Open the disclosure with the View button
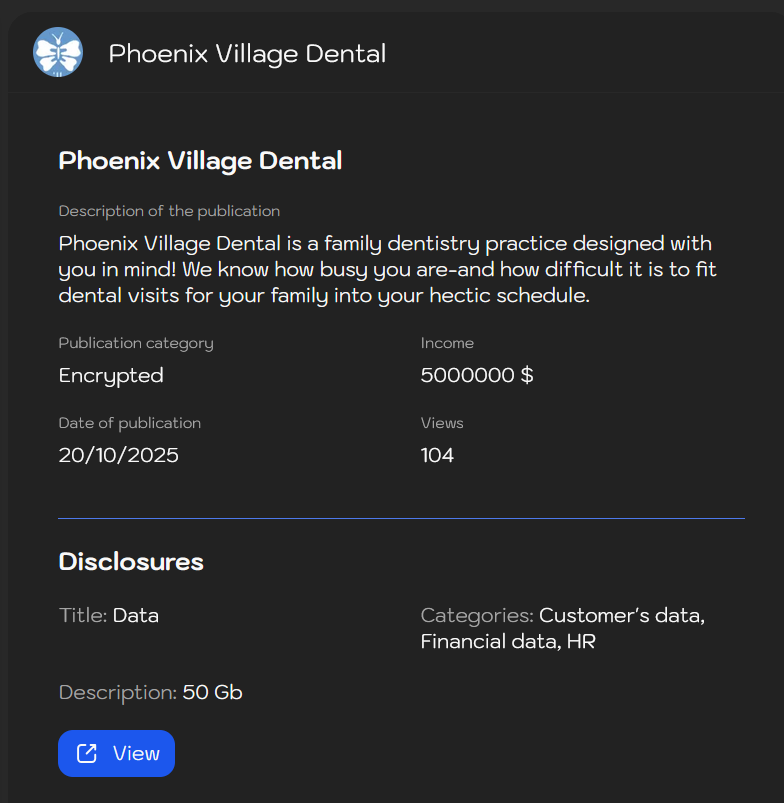Image resolution: width=784 pixels, height=803 pixels. click(x=116, y=753)
